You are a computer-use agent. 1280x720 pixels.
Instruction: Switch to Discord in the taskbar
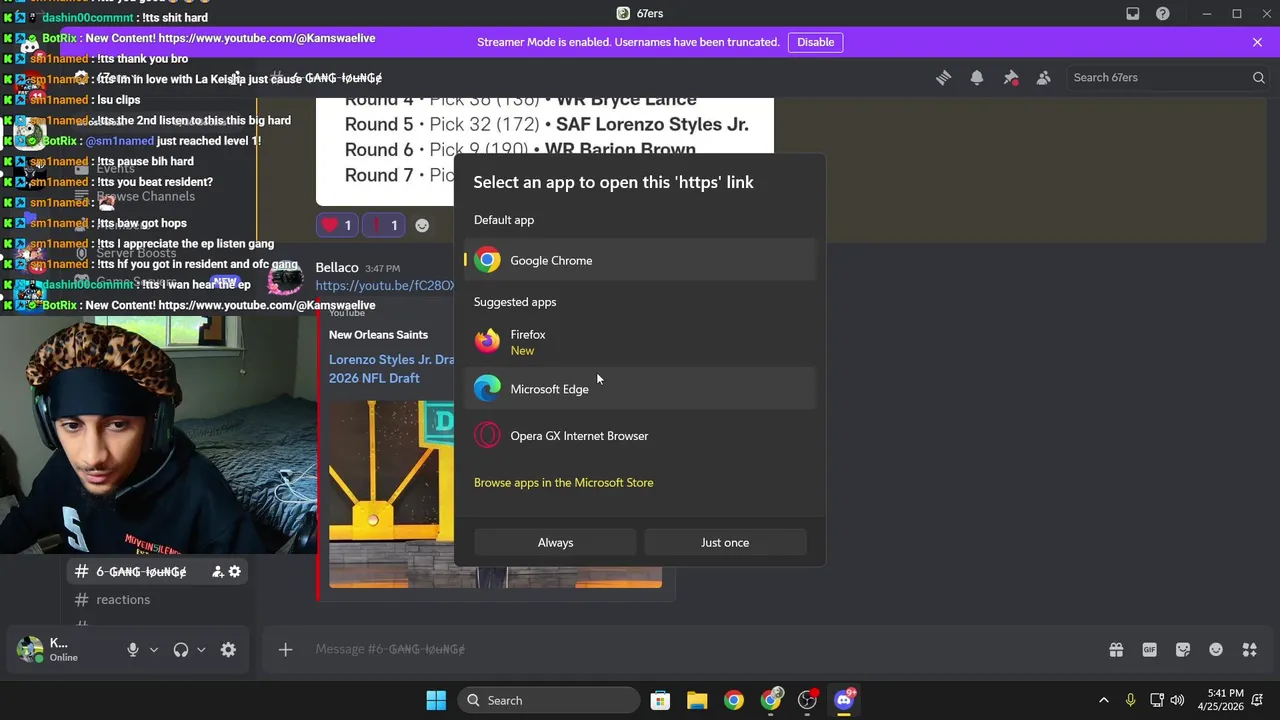pos(844,700)
